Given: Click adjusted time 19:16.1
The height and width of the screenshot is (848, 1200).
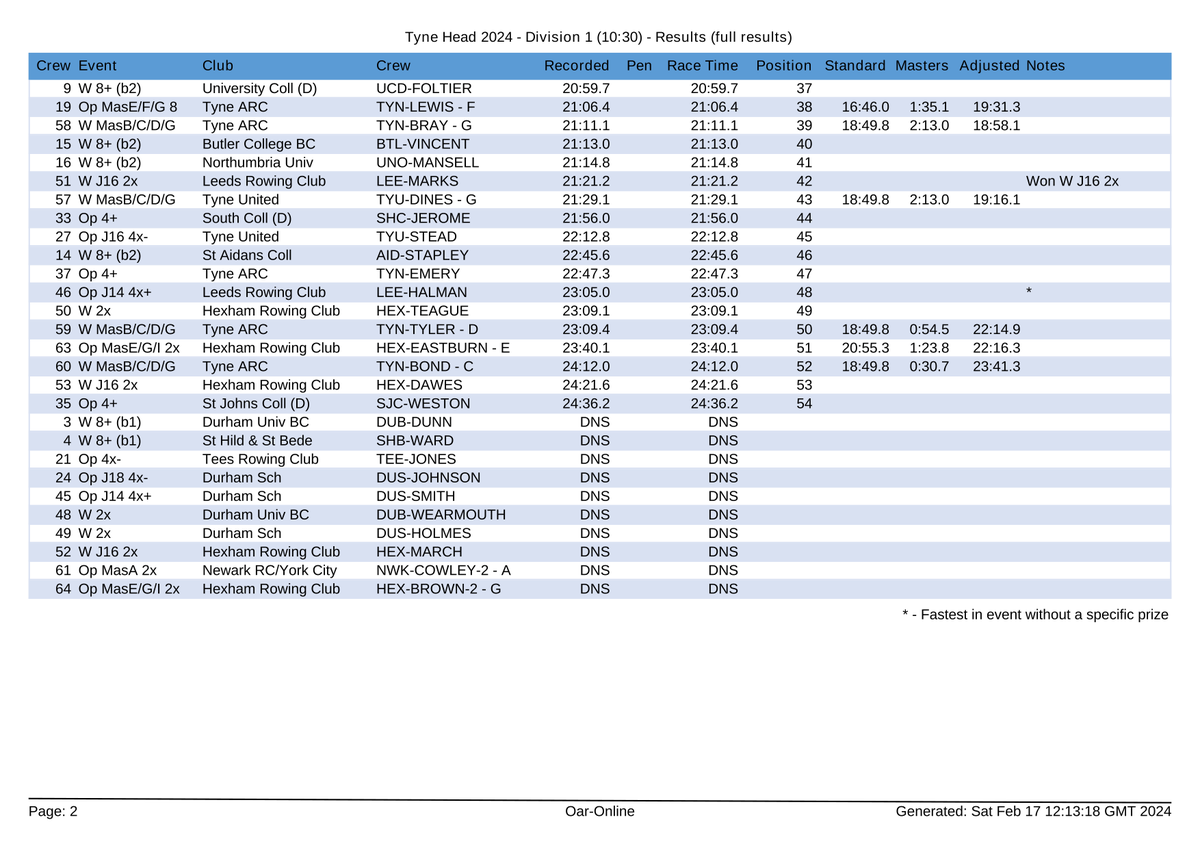Looking at the screenshot, I should [x=996, y=199].
